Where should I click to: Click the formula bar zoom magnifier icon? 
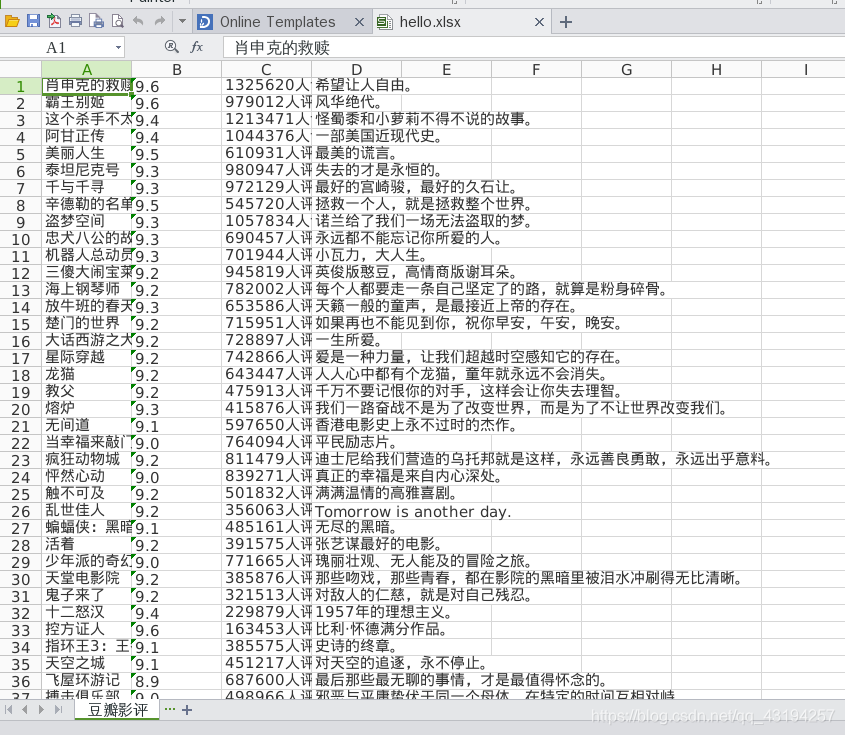[x=171, y=47]
